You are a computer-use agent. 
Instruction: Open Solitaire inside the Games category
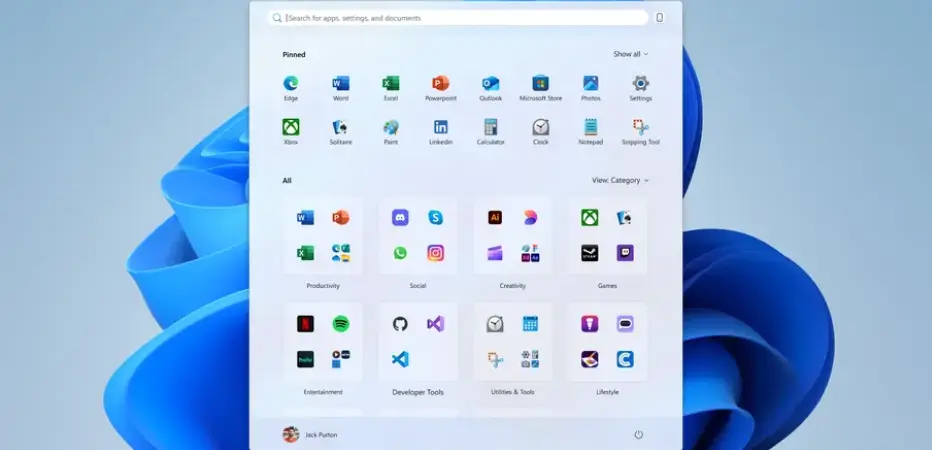click(625, 218)
